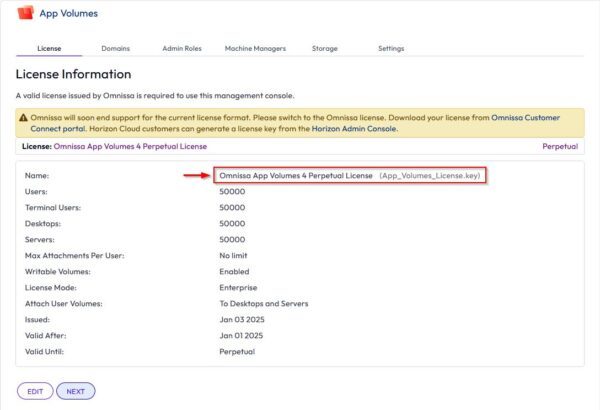Click the 'License Information' heading
This screenshot has width=600, height=410.
coord(73,74)
